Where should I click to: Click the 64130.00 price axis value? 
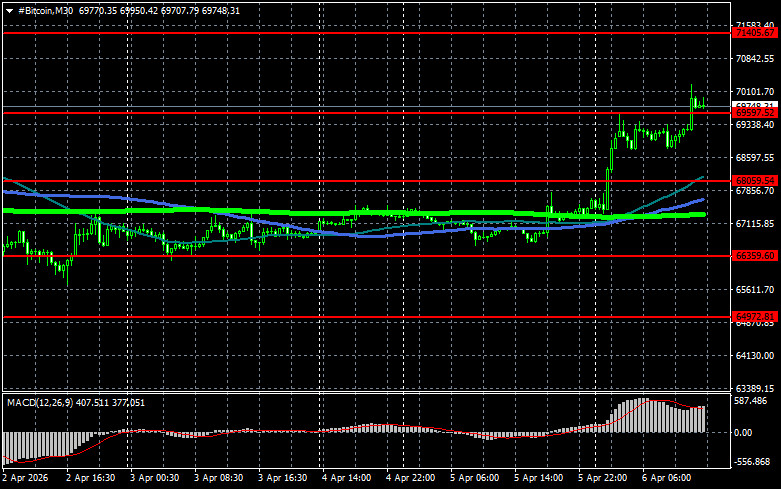(755, 356)
